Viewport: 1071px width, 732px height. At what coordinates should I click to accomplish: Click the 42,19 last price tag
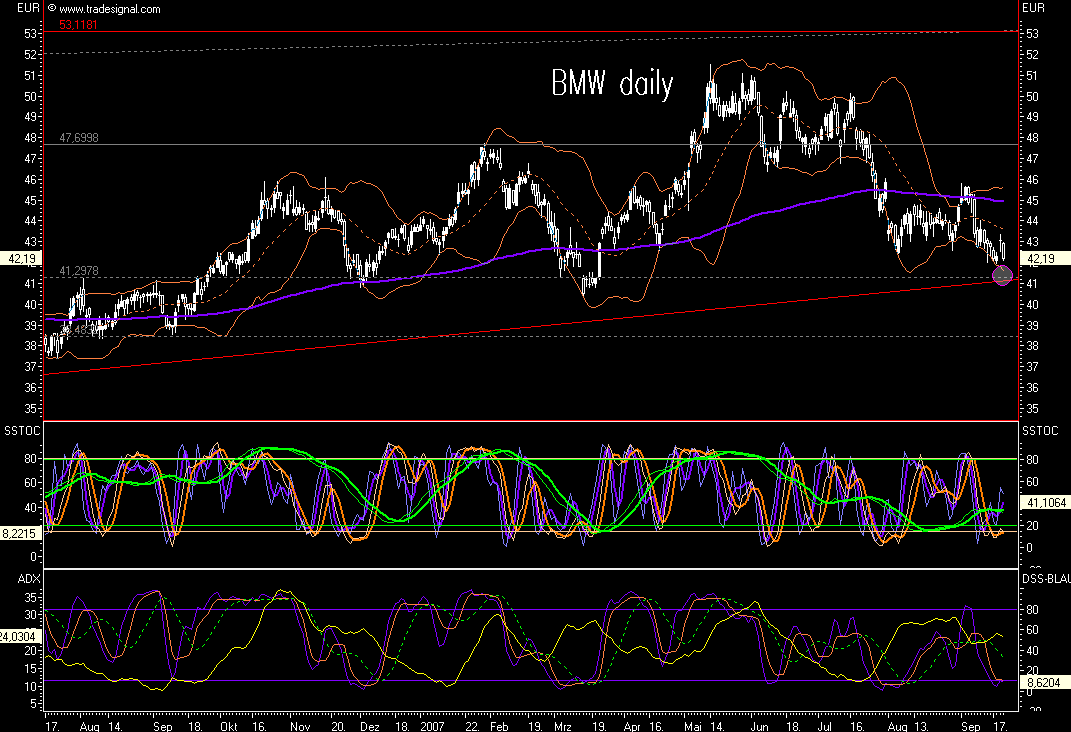pyautogui.click(x=22, y=257)
